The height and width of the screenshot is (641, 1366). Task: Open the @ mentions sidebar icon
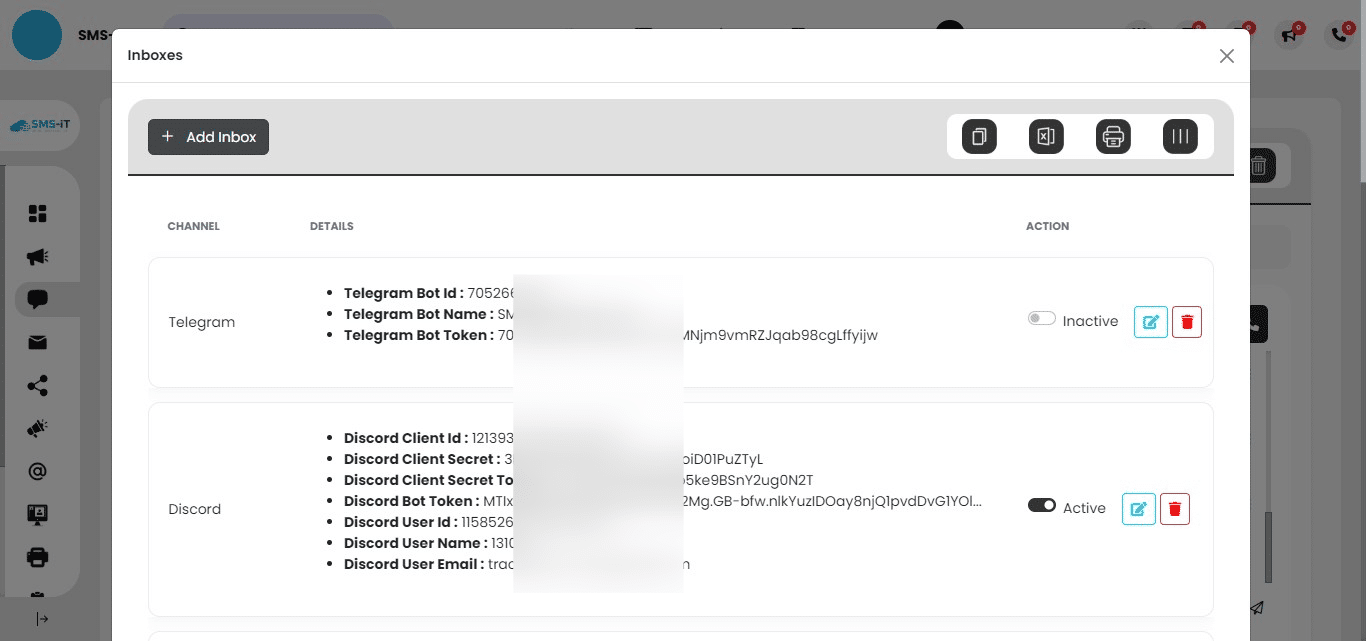37,471
